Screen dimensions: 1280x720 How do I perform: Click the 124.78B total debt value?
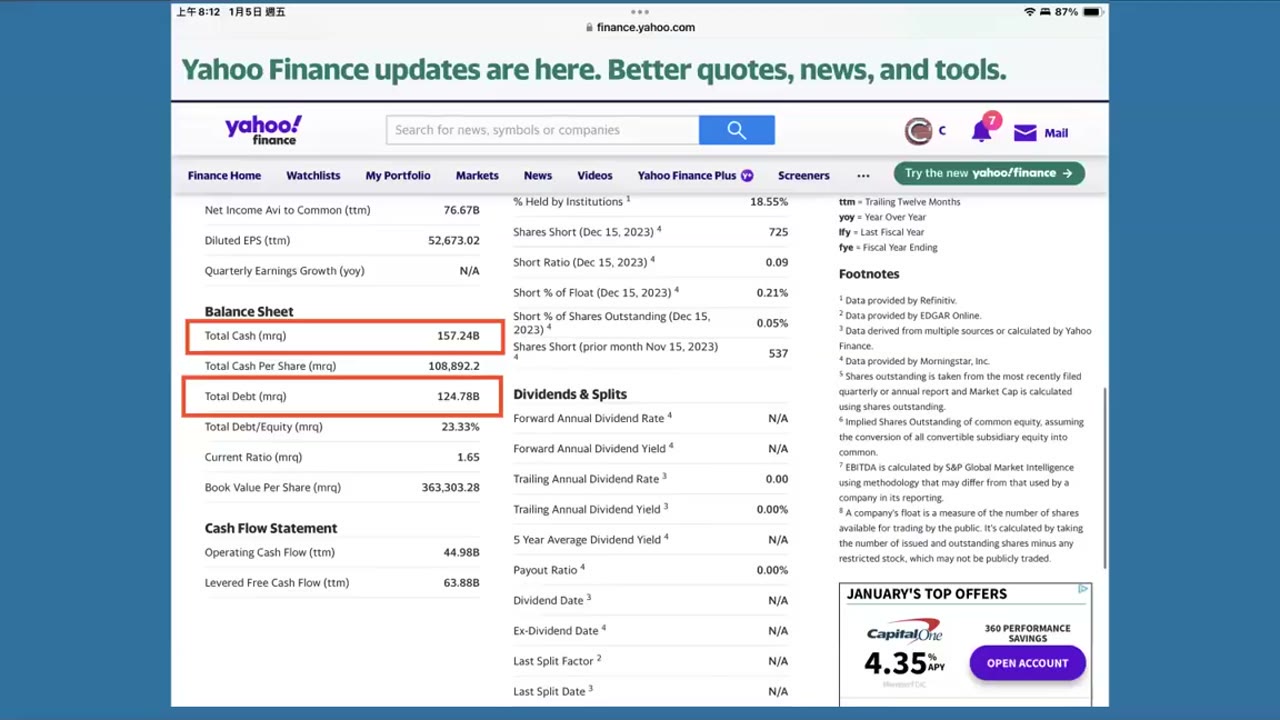(458, 397)
